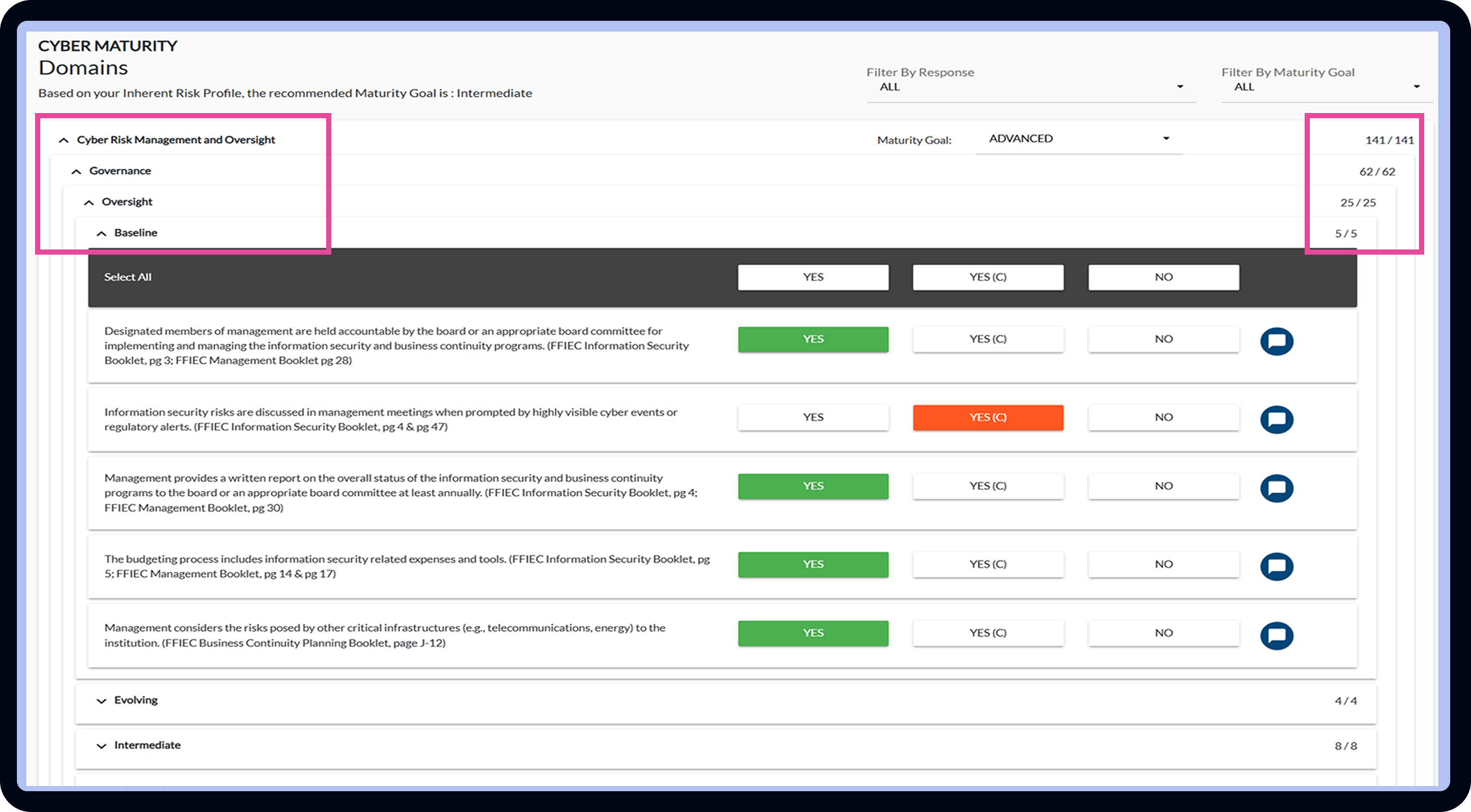The width and height of the screenshot is (1471, 812).
Task: Click Select All YES (C) button
Action: [988, 277]
